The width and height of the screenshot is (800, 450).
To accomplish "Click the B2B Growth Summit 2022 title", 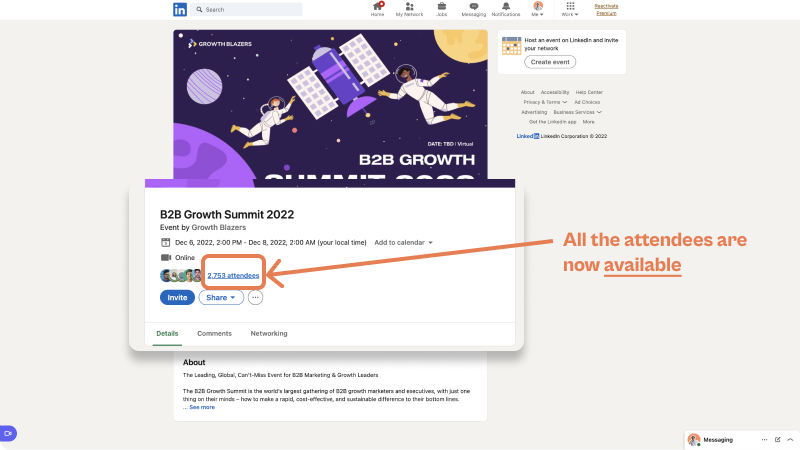I will click(227, 214).
